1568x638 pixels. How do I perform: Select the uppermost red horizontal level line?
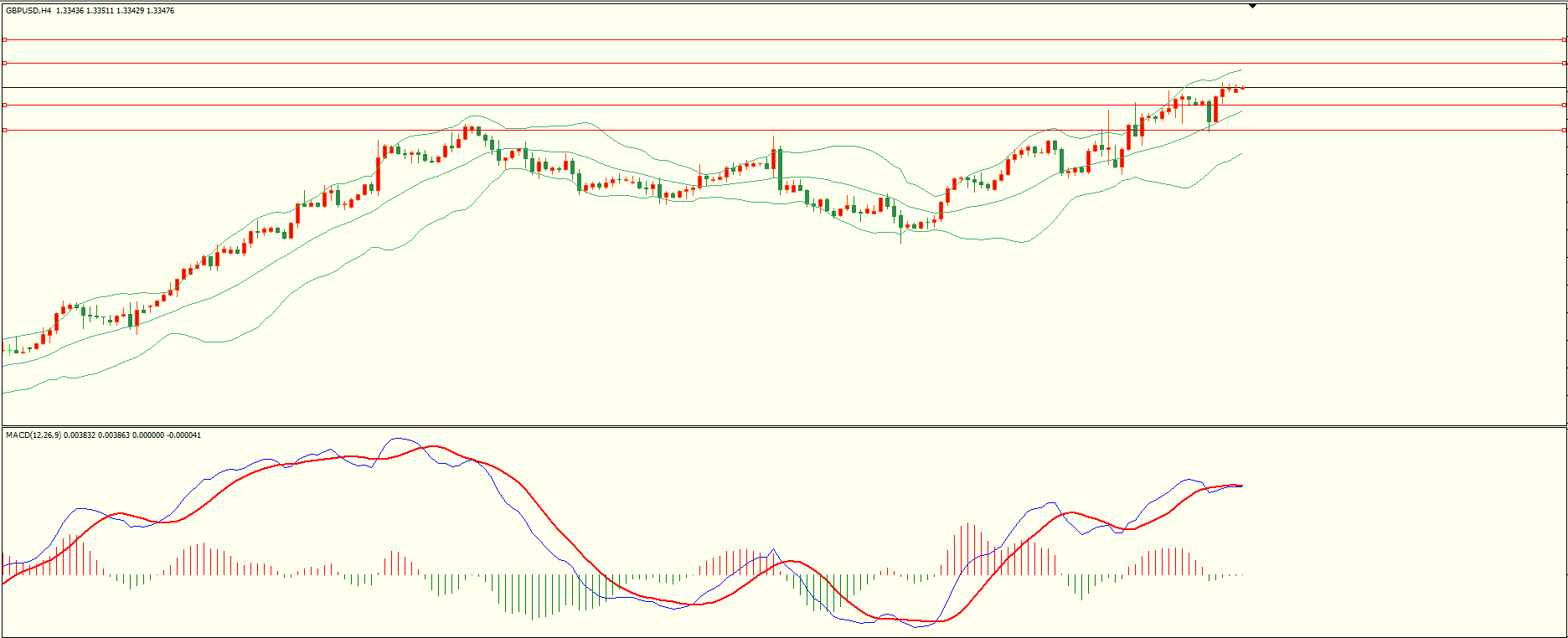[x=784, y=39]
